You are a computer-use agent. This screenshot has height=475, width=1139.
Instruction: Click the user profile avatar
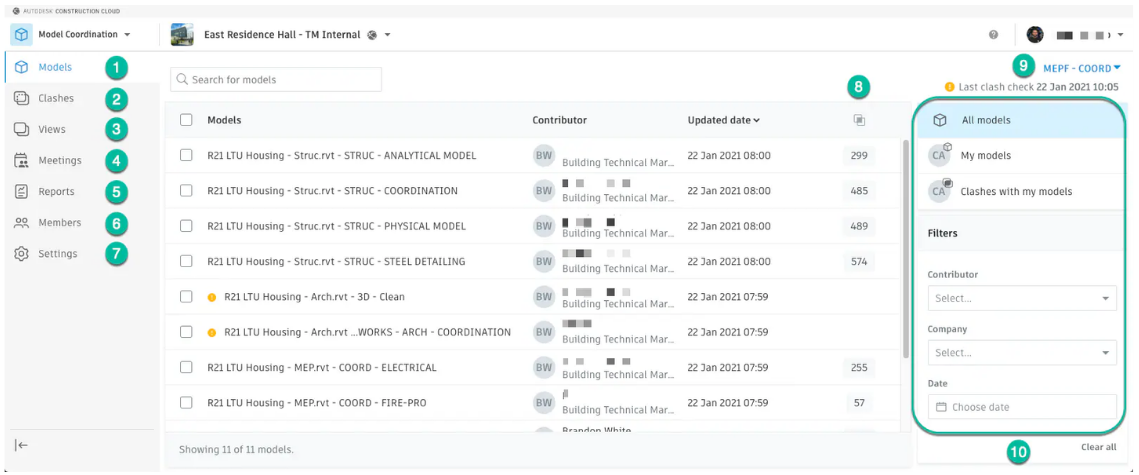coord(1034,34)
